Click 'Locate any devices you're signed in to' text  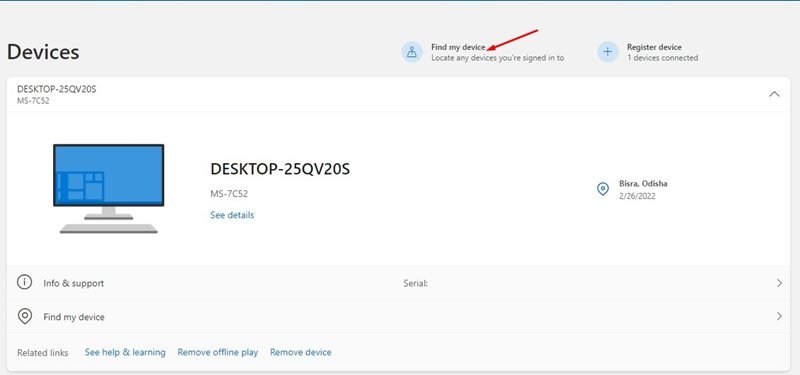pos(497,58)
